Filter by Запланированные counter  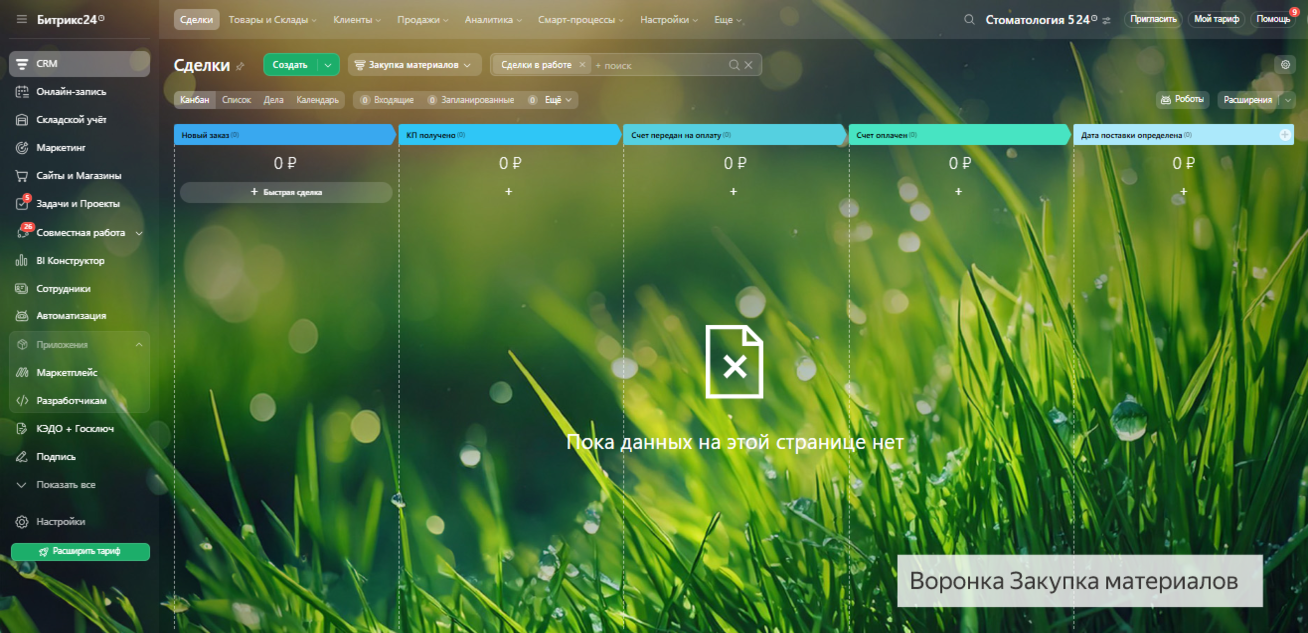(x=470, y=100)
